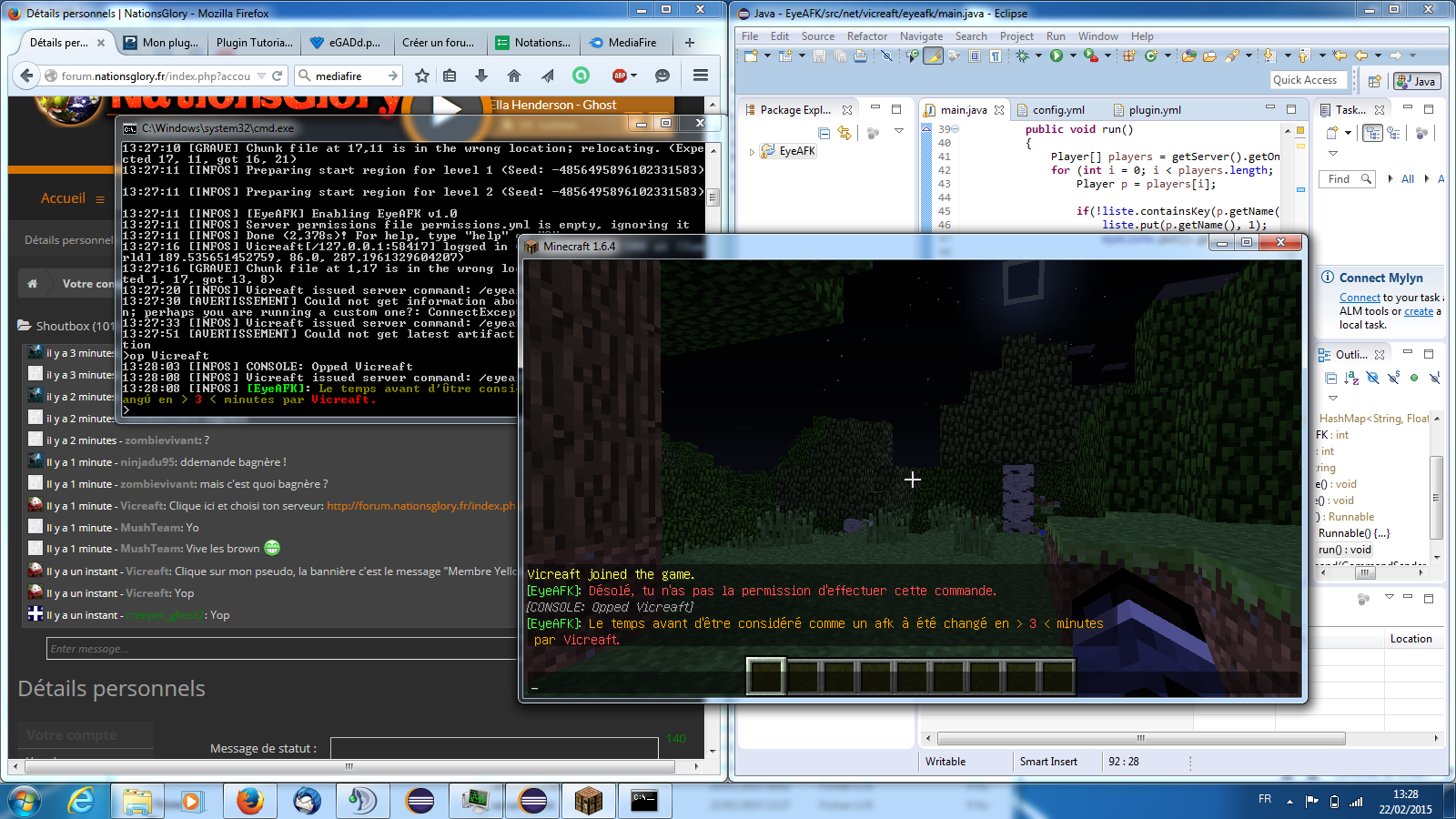Image resolution: width=1456 pixels, height=819 pixels.
Task: Click Eclipse New Java Package icon
Action: click(1129, 56)
